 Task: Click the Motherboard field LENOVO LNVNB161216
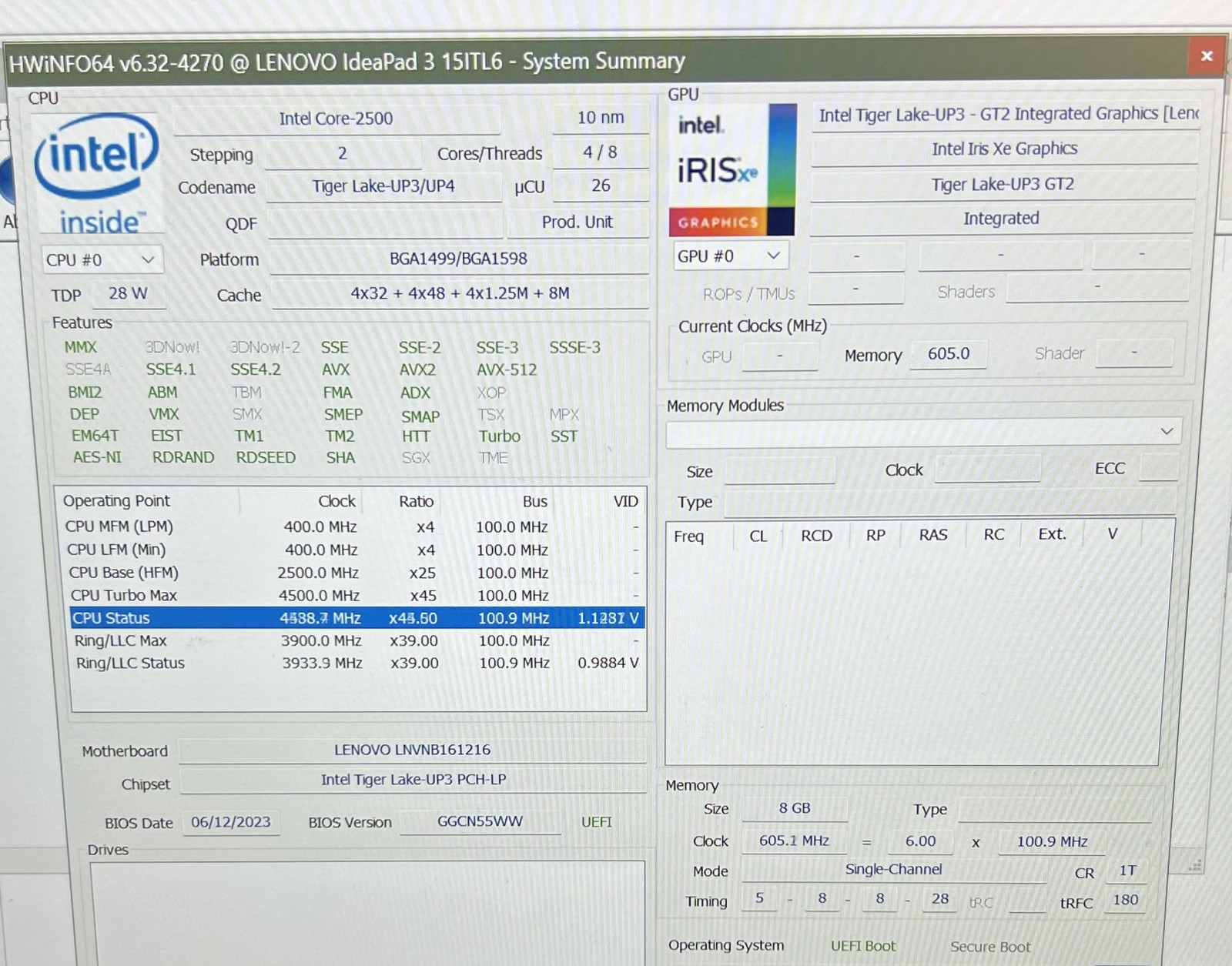click(x=412, y=750)
